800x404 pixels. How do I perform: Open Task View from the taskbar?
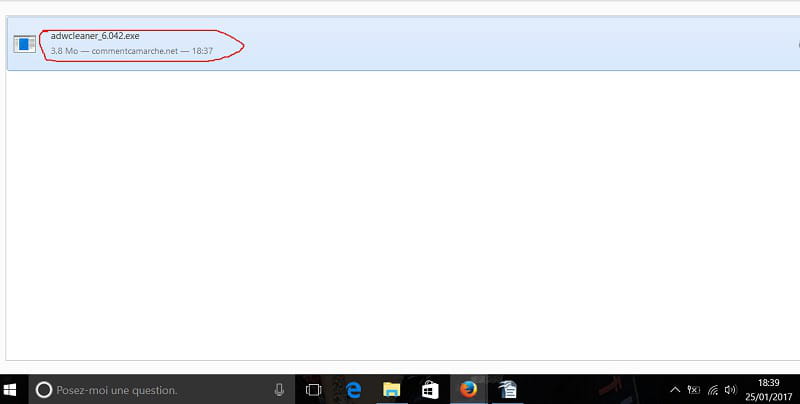click(313, 390)
